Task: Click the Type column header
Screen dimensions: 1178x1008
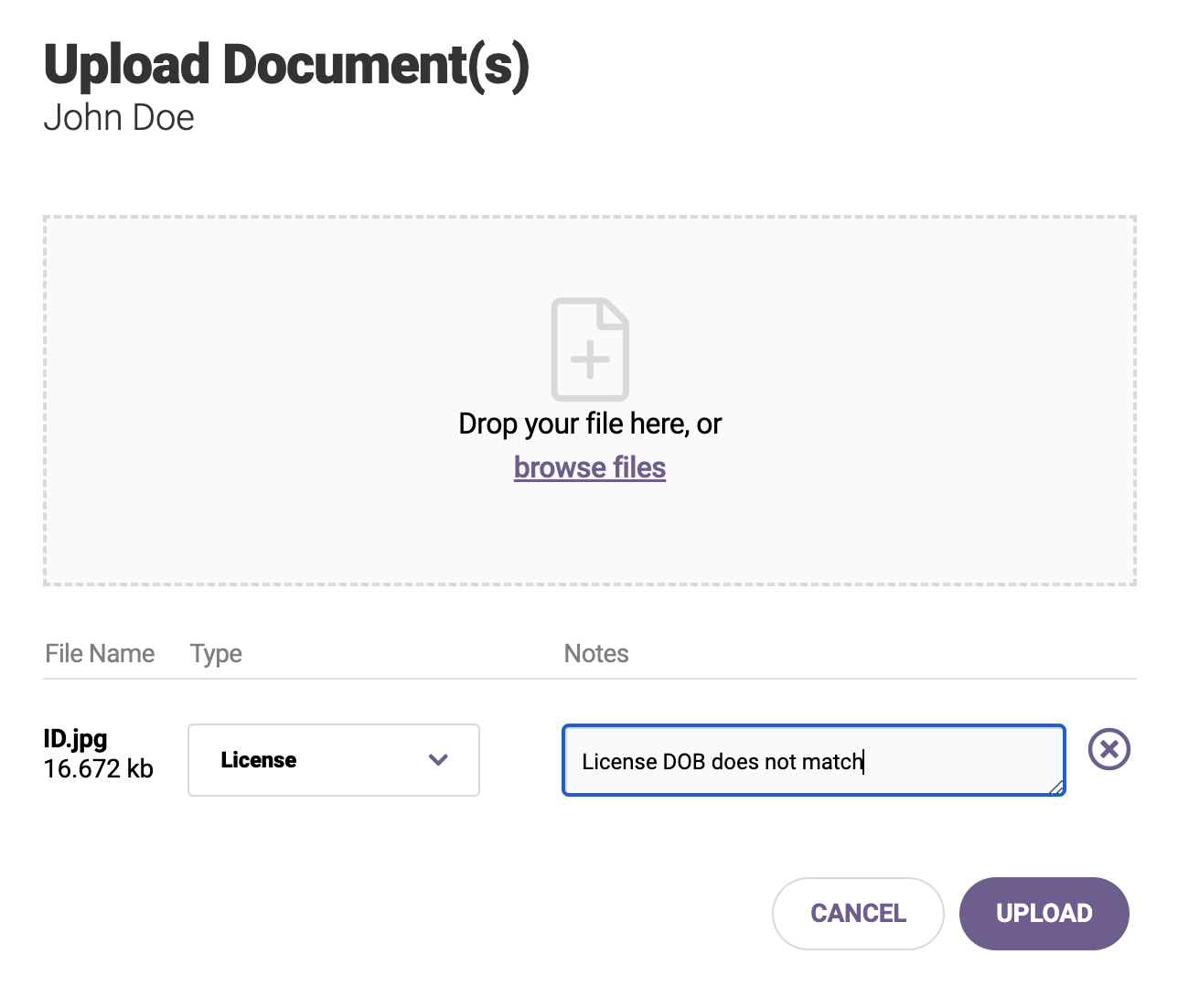Action: (x=216, y=654)
